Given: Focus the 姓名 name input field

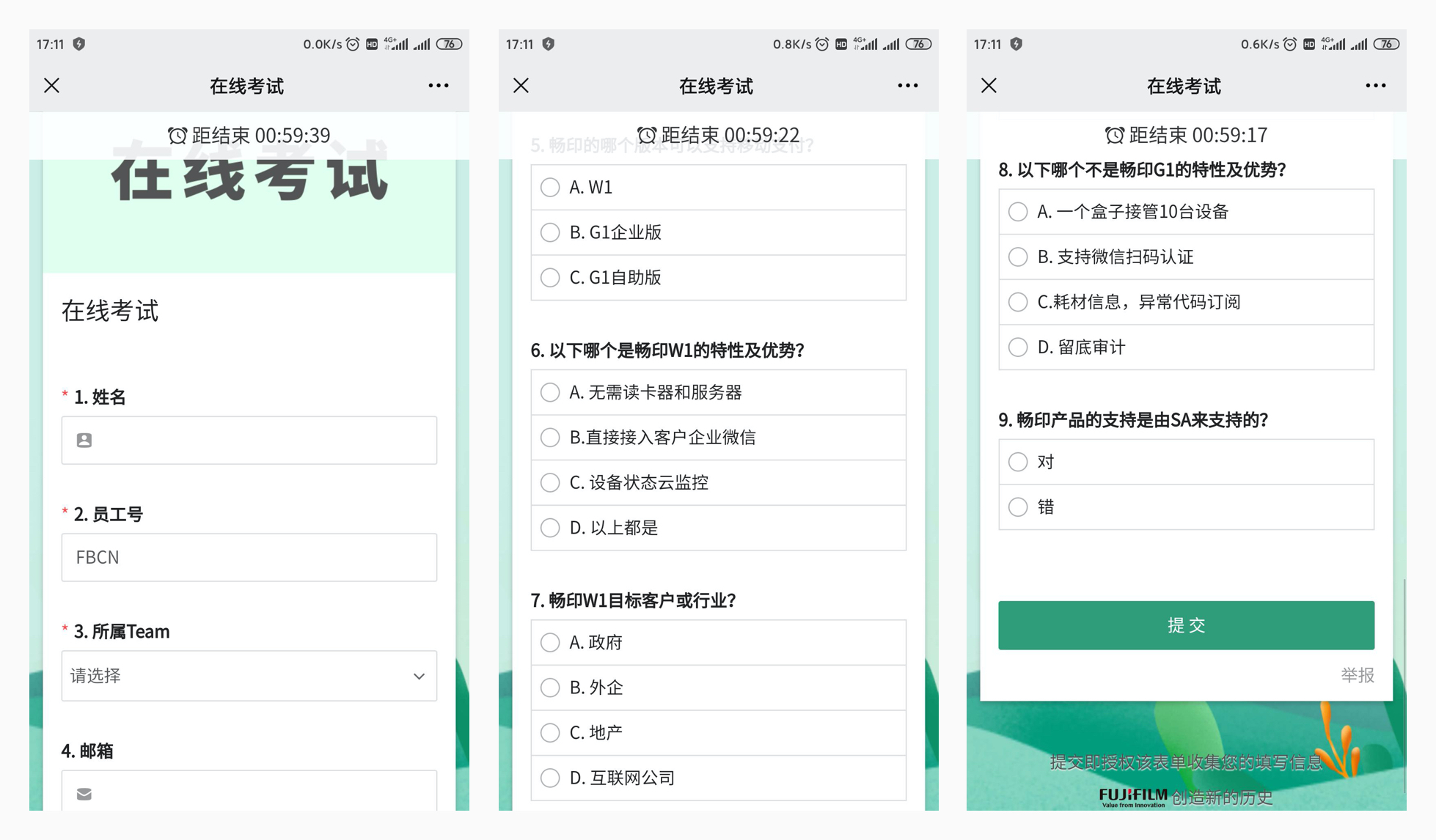Looking at the screenshot, I should 249,440.
